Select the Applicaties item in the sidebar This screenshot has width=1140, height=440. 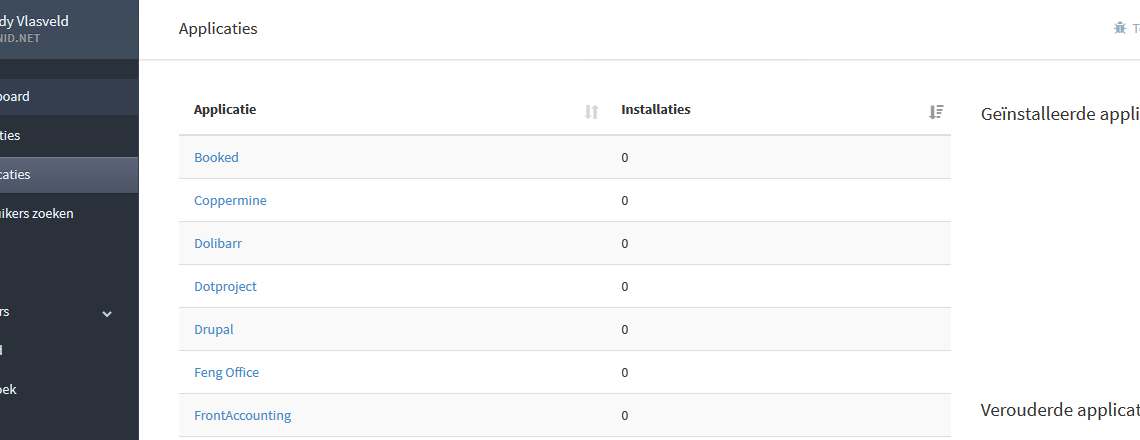(x=69, y=175)
